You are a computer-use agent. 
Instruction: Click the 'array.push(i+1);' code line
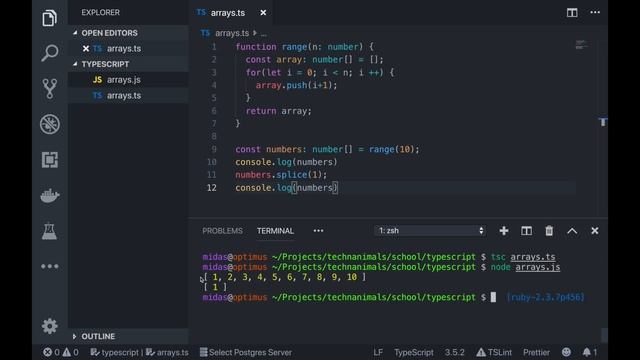(296, 85)
